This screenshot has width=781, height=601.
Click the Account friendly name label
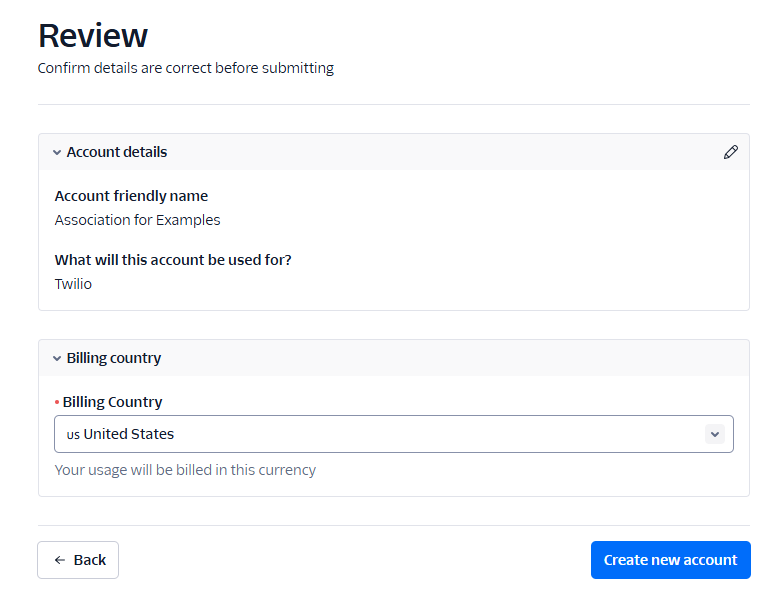[131, 196]
